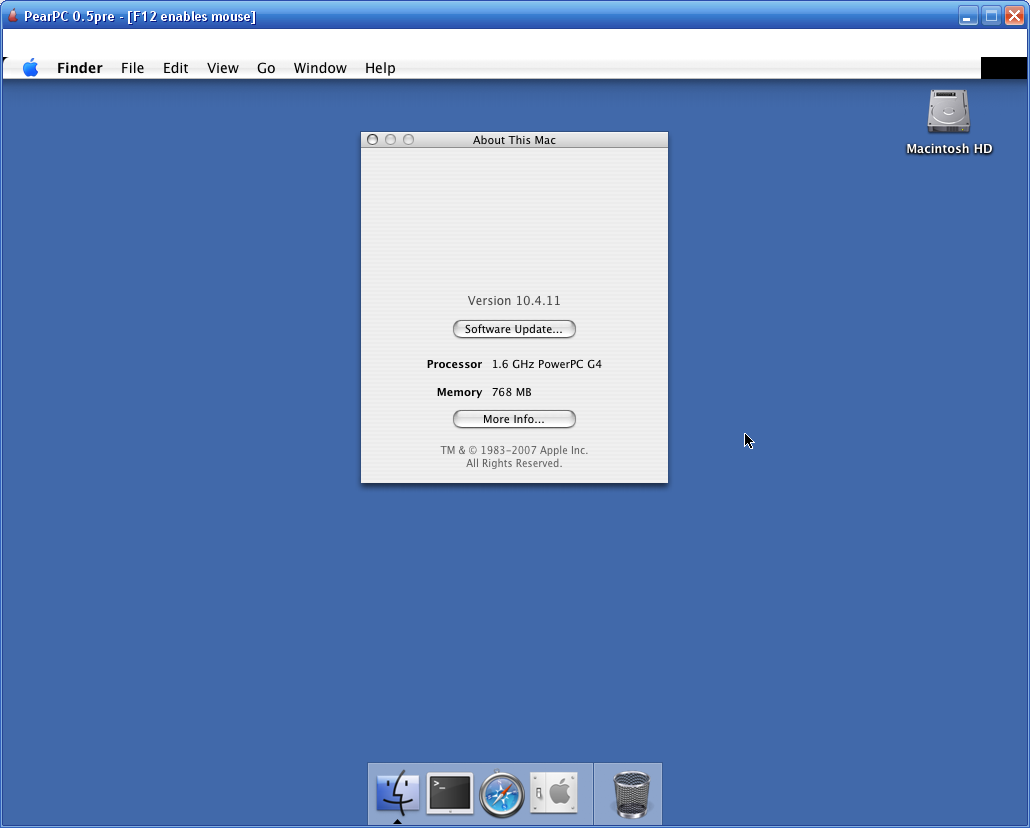Open the Help menu
1030x828 pixels.
tap(380, 68)
